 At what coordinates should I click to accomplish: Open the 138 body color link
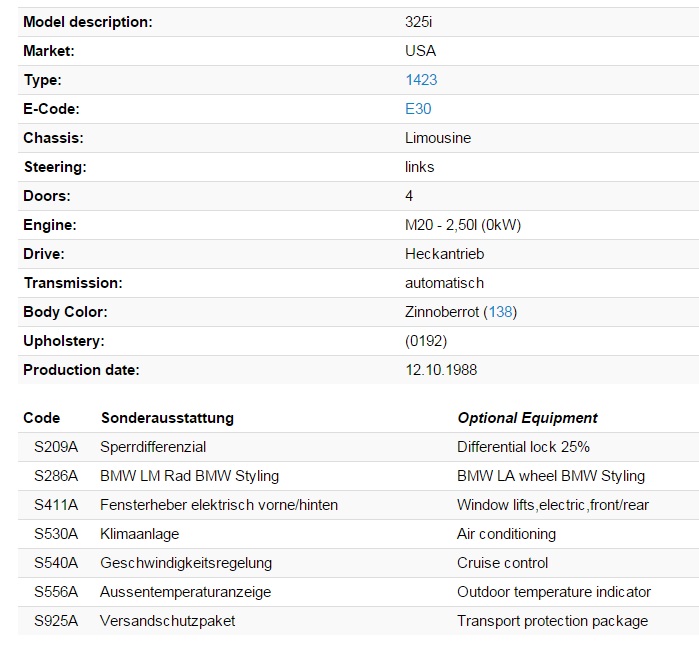[500, 312]
